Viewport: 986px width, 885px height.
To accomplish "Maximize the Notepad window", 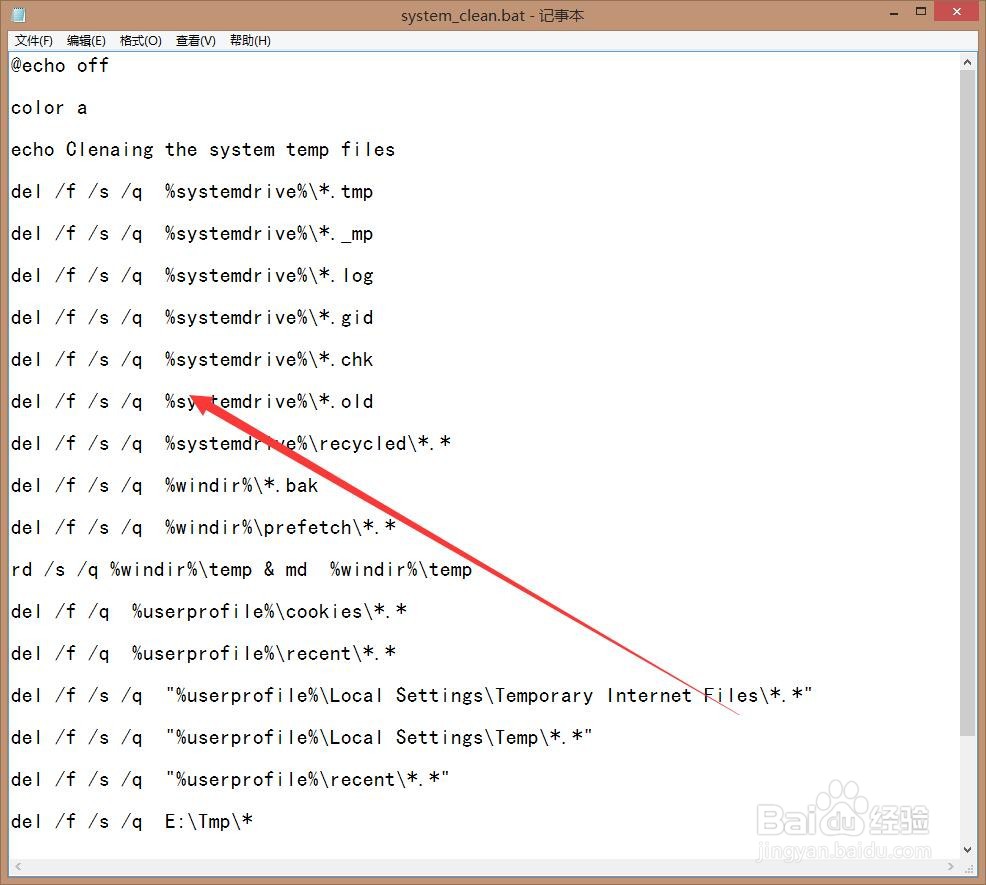I will tap(921, 12).
